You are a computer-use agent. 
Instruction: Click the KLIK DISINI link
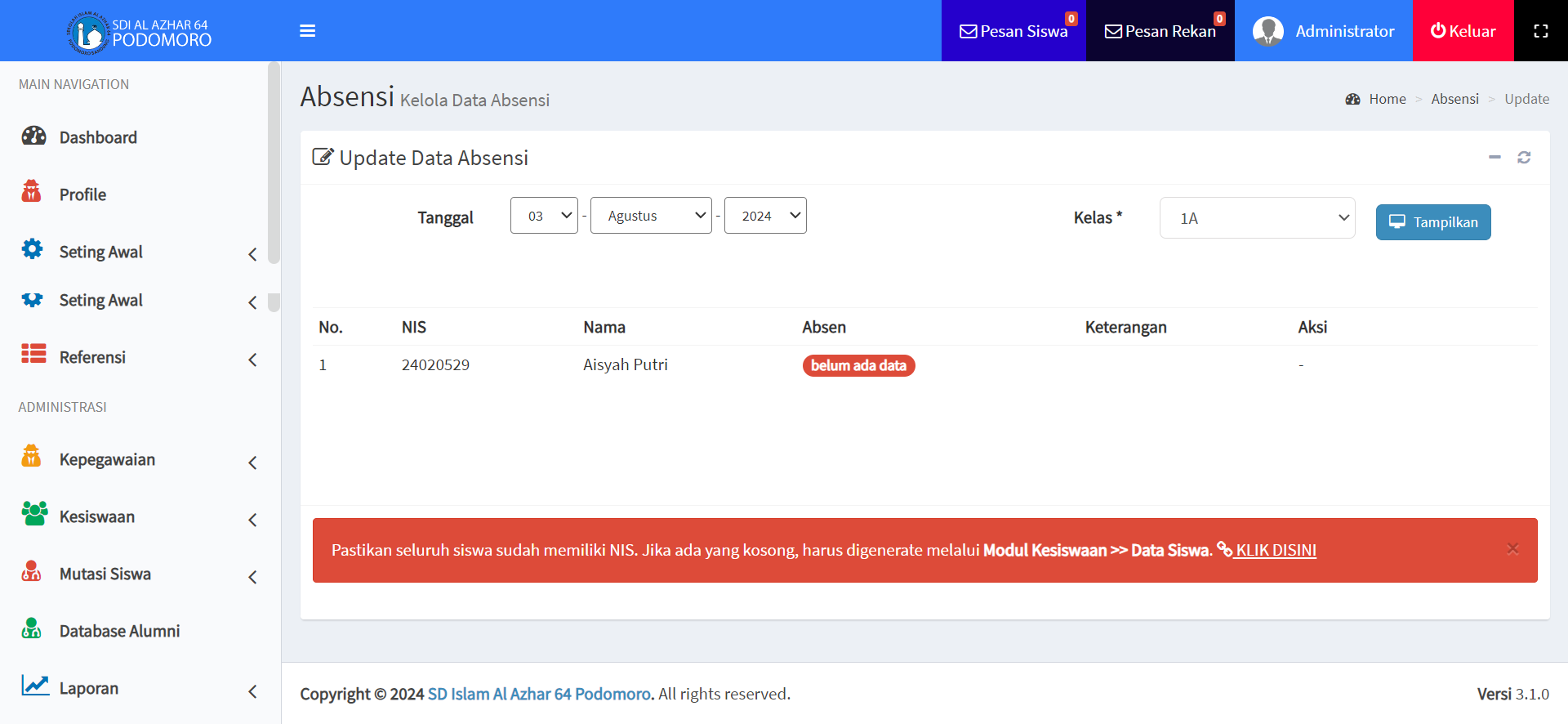(x=1275, y=551)
